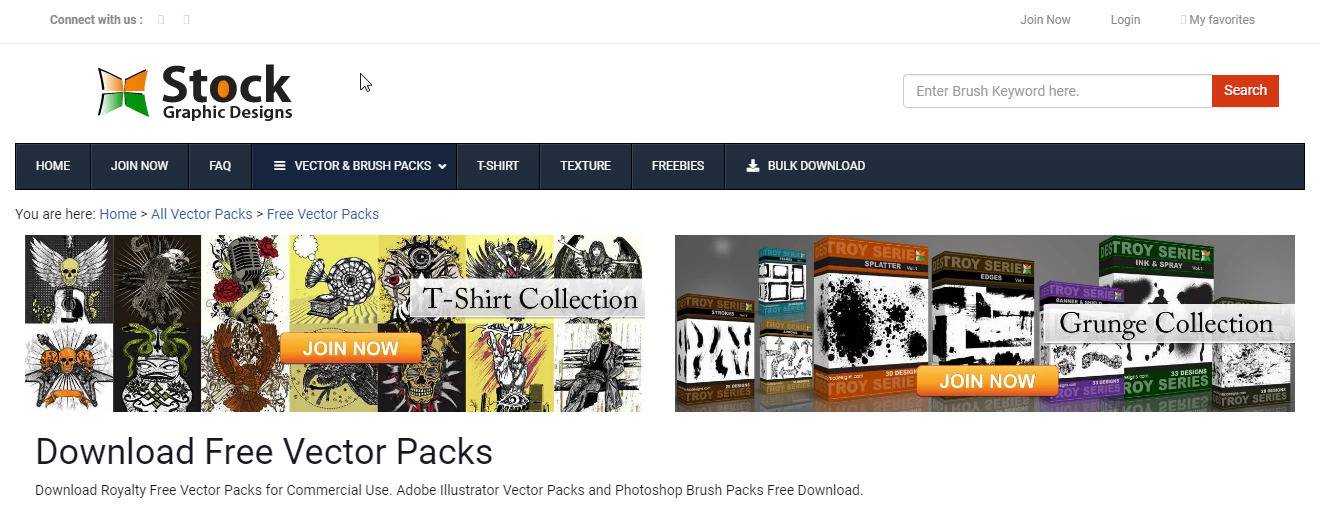The image size is (1320, 520).
Task: Open the Login link
Action: [1125, 20]
